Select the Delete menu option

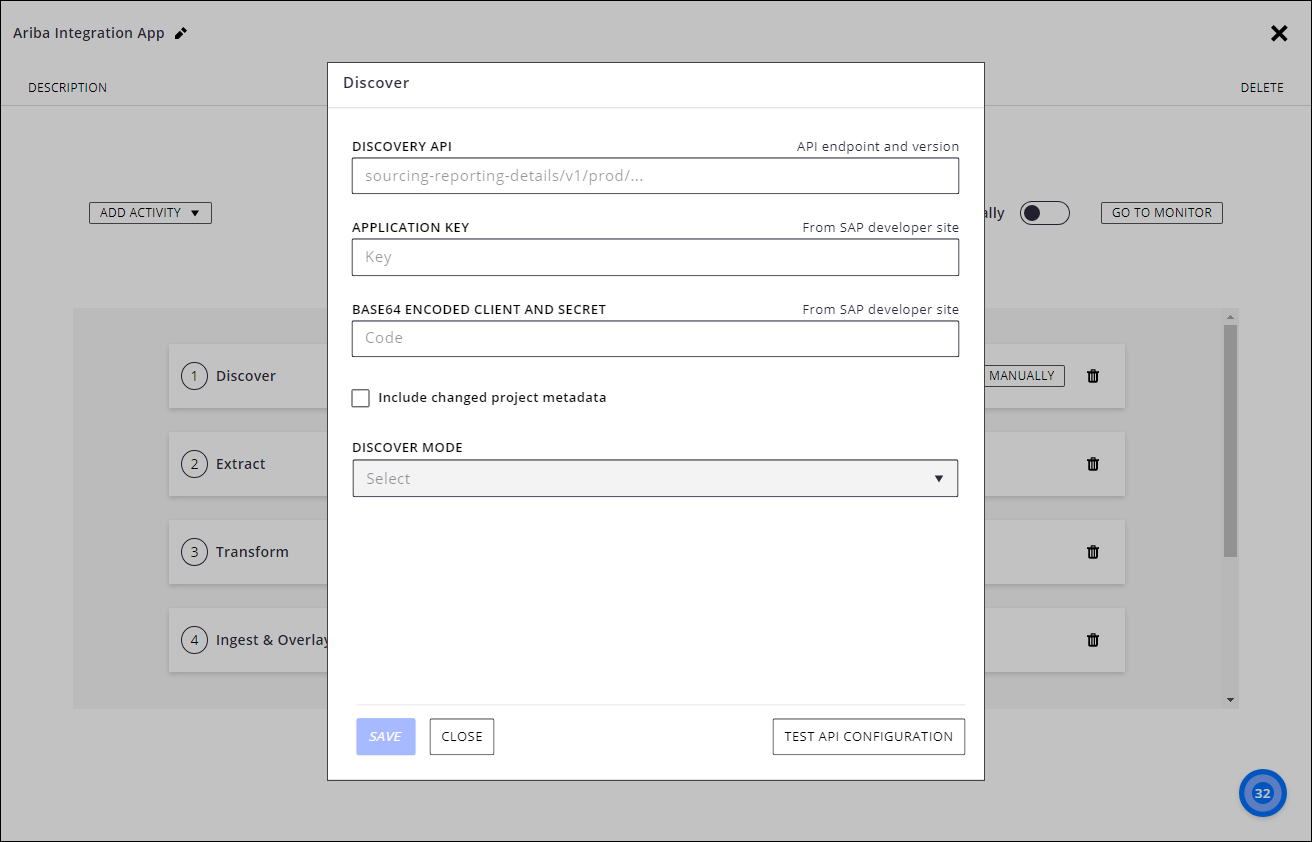pos(1262,88)
